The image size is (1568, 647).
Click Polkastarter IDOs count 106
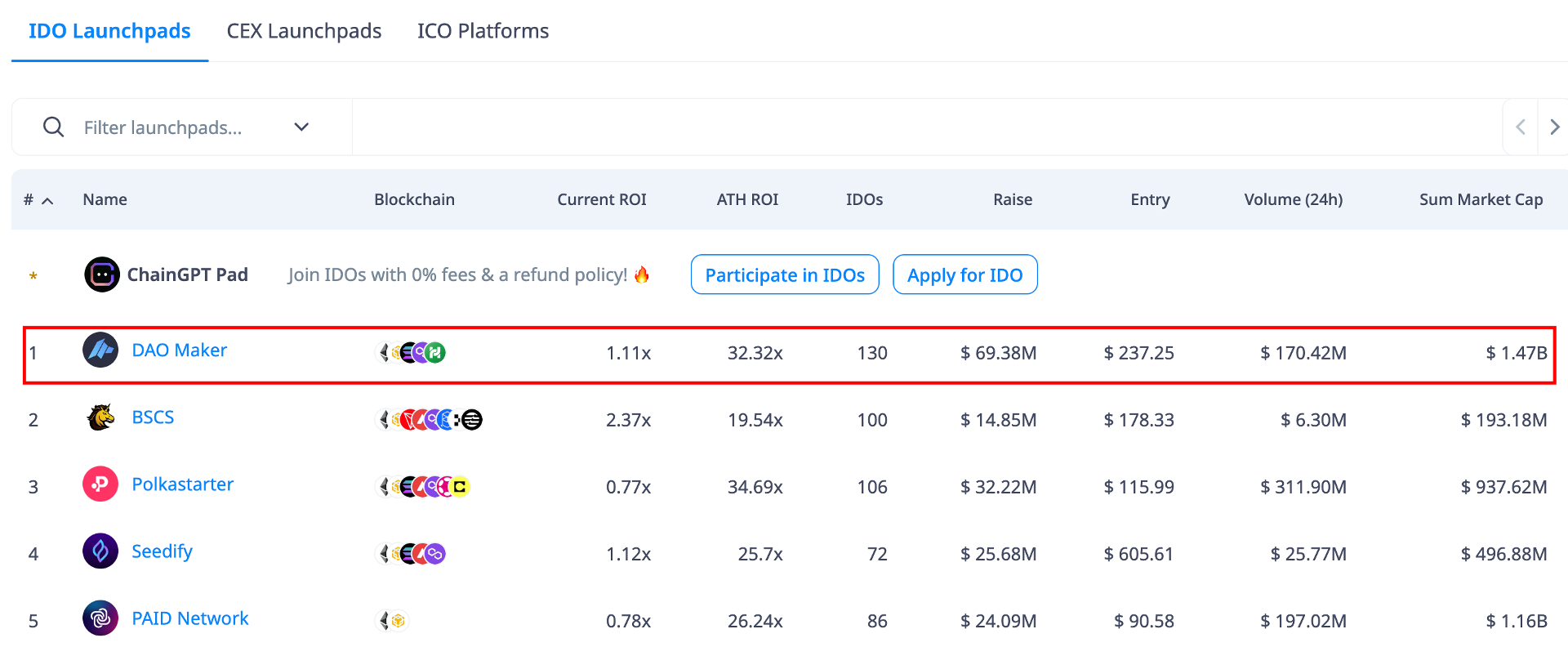872,487
